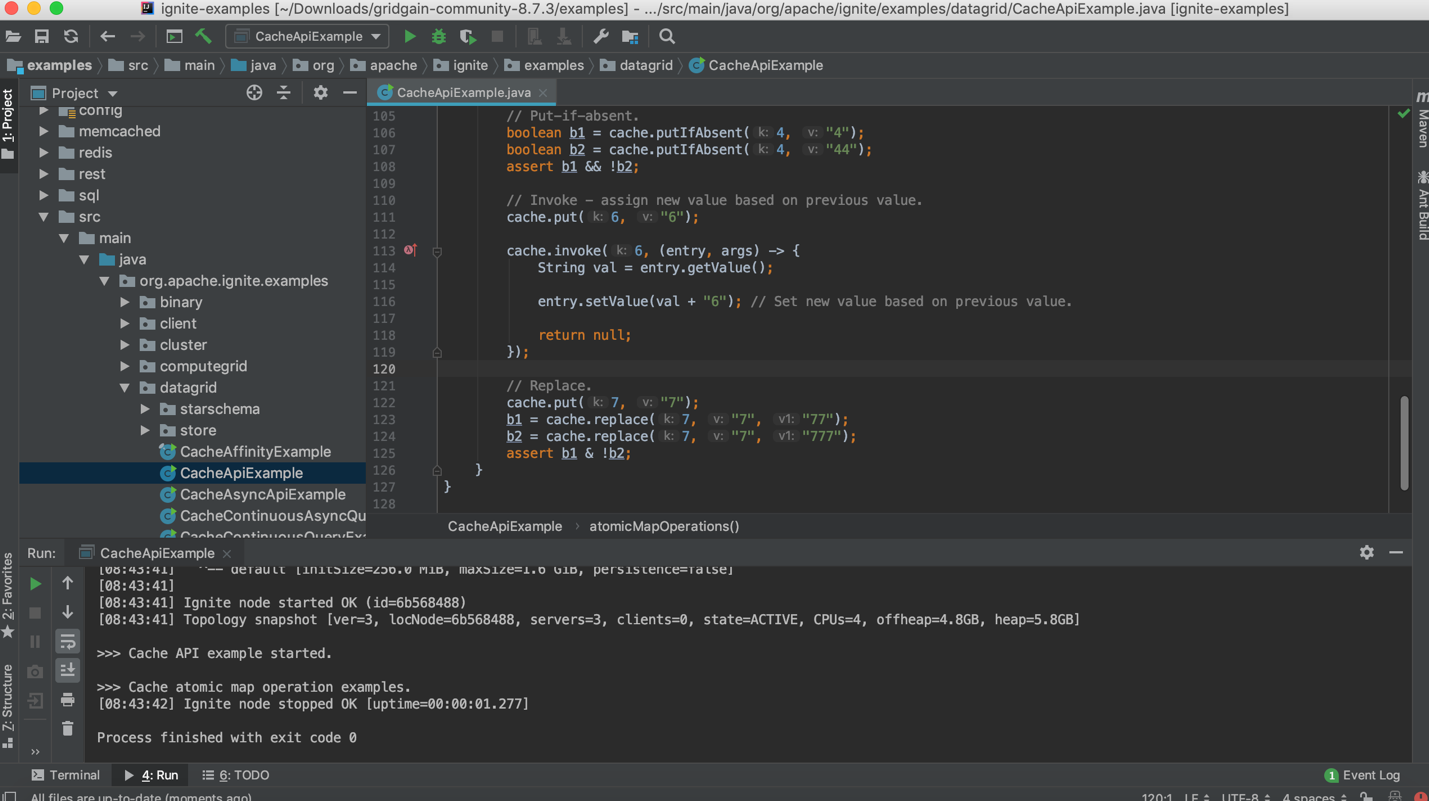Open the Project Structure icon next to the wrench
Screen dimensions: 1429x801
(x=629, y=36)
